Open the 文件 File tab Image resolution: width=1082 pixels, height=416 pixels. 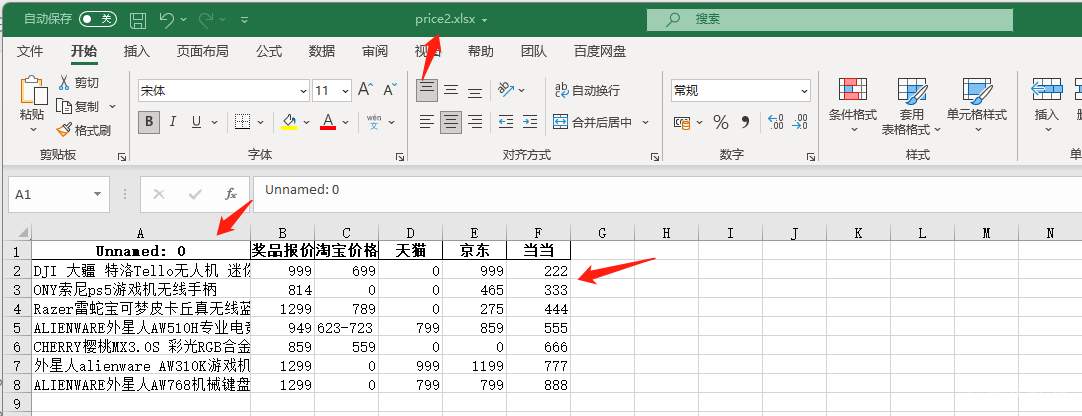coord(30,51)
